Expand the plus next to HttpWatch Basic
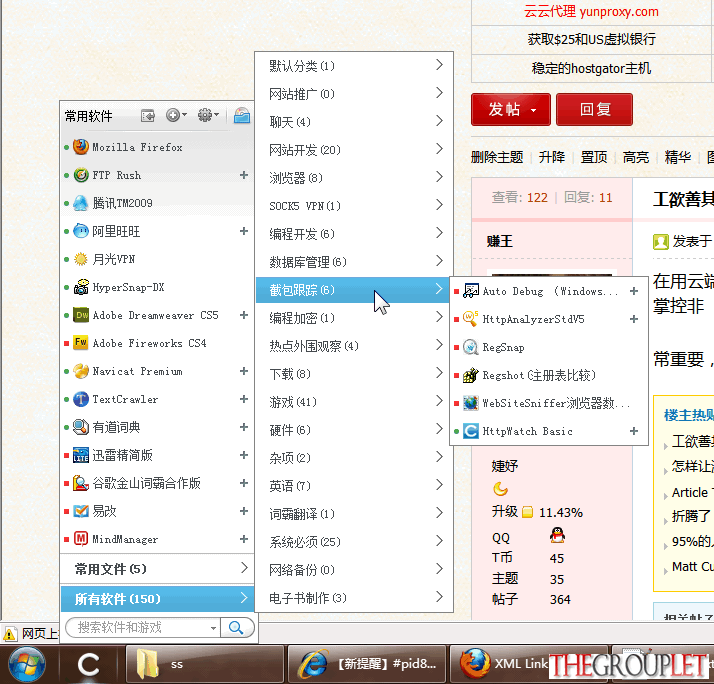Screen dimensions: 714x684 634,431
